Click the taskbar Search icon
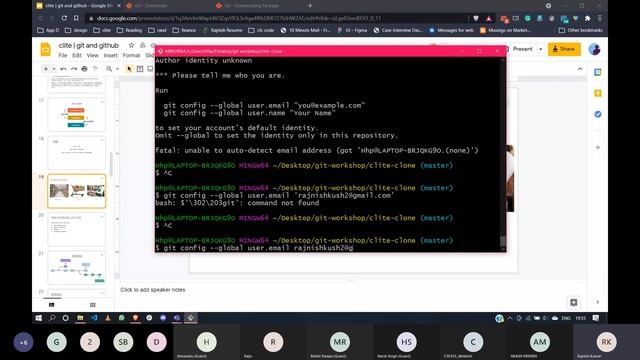 click(52, 318)
